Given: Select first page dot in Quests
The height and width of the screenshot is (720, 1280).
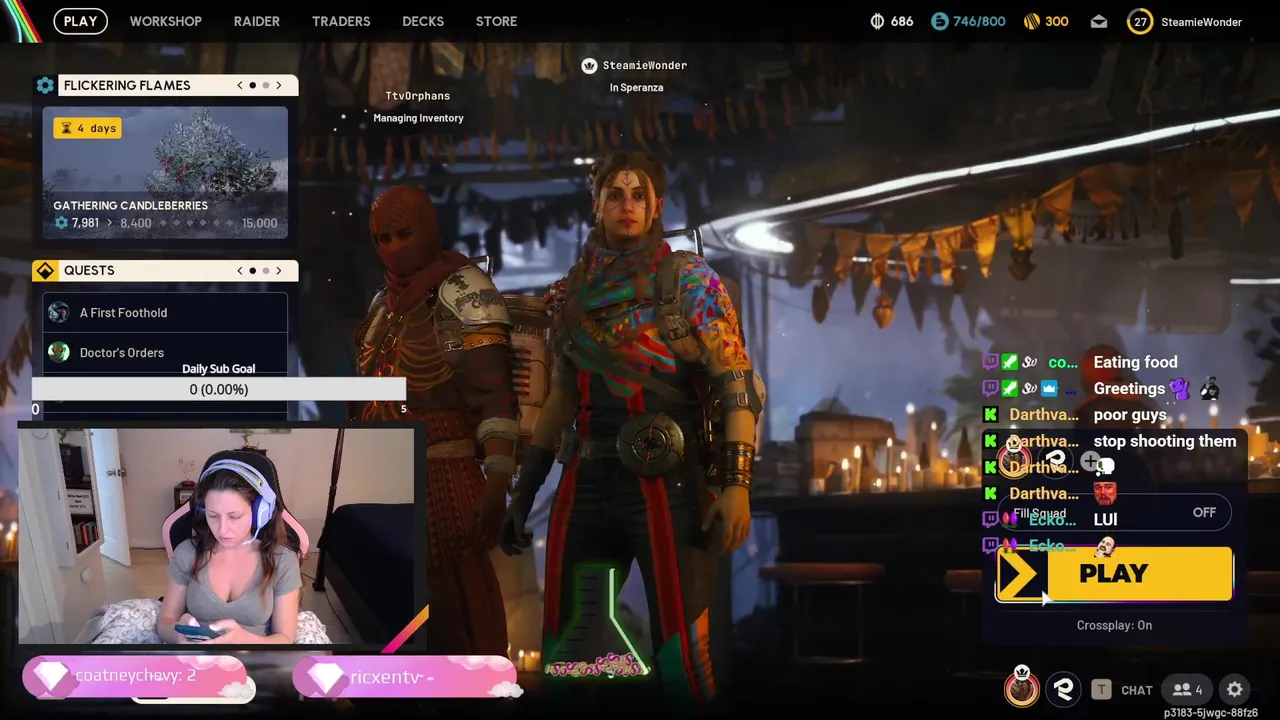Looking at the screenshot, I should 252,271.
